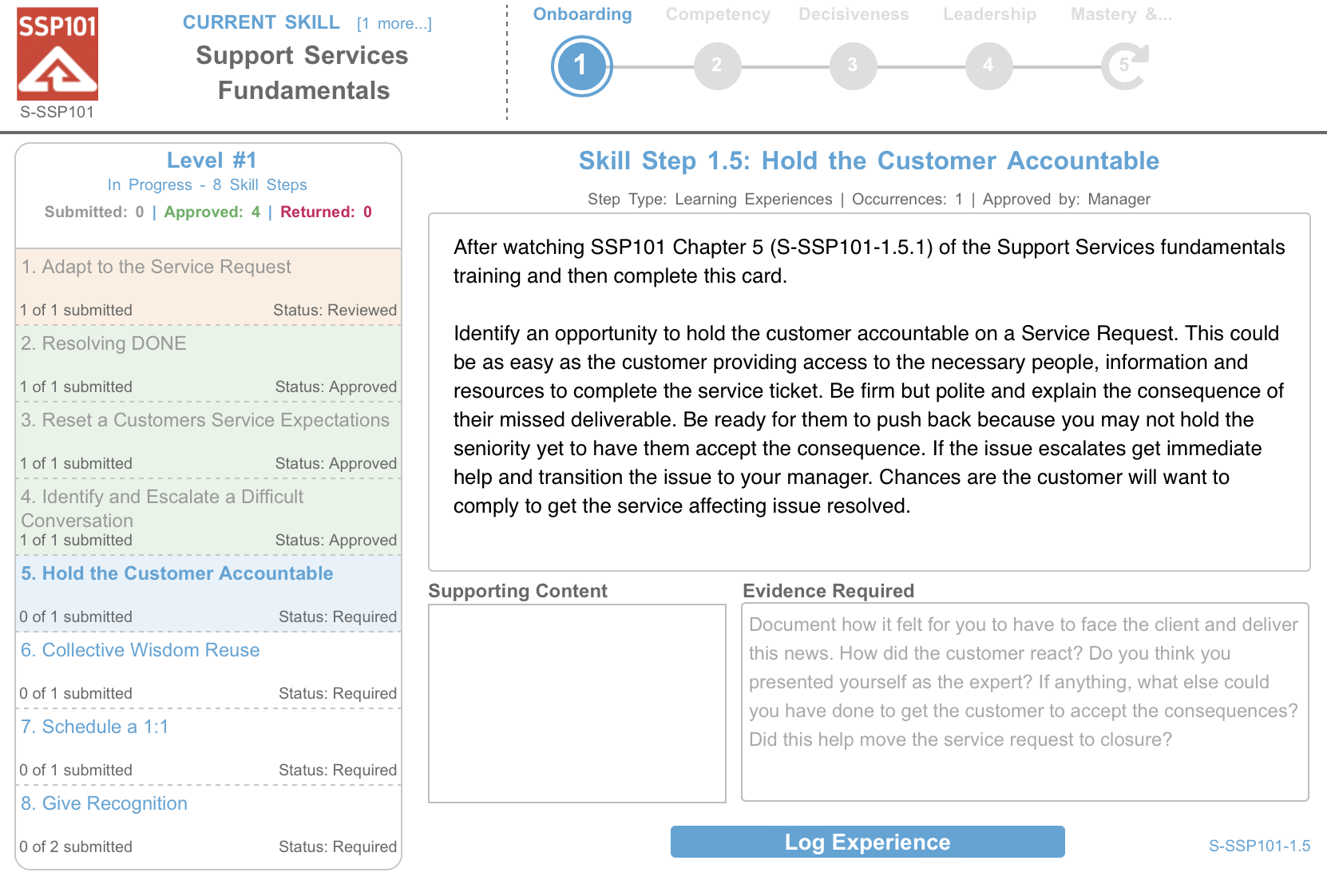Screen dimensions: 1327x896
Task: Click inside the Evidence Required text area
Action: point(1024,702)
